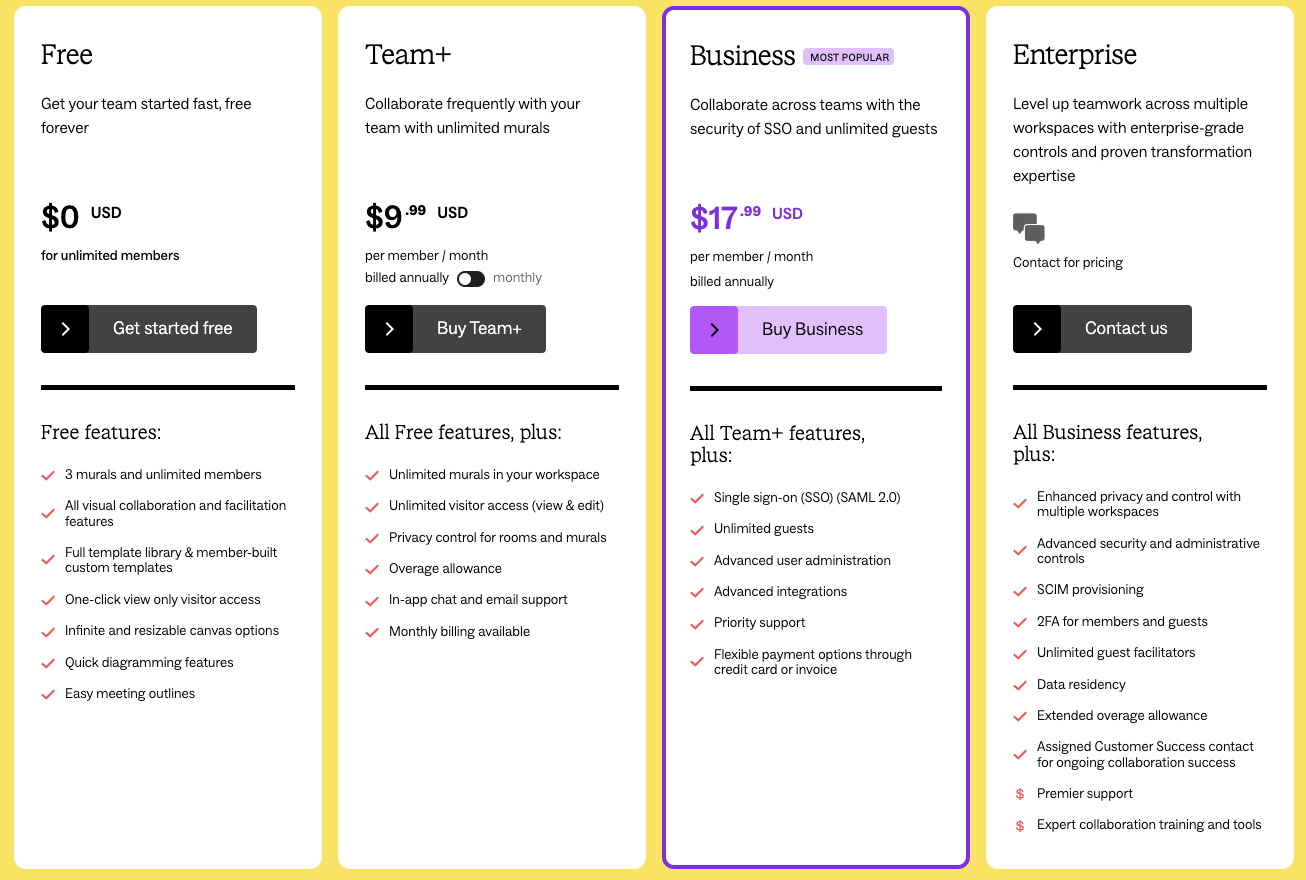Click the Get started free button
The height and width of the screenshot is (880, 1306).
(149, 329)
